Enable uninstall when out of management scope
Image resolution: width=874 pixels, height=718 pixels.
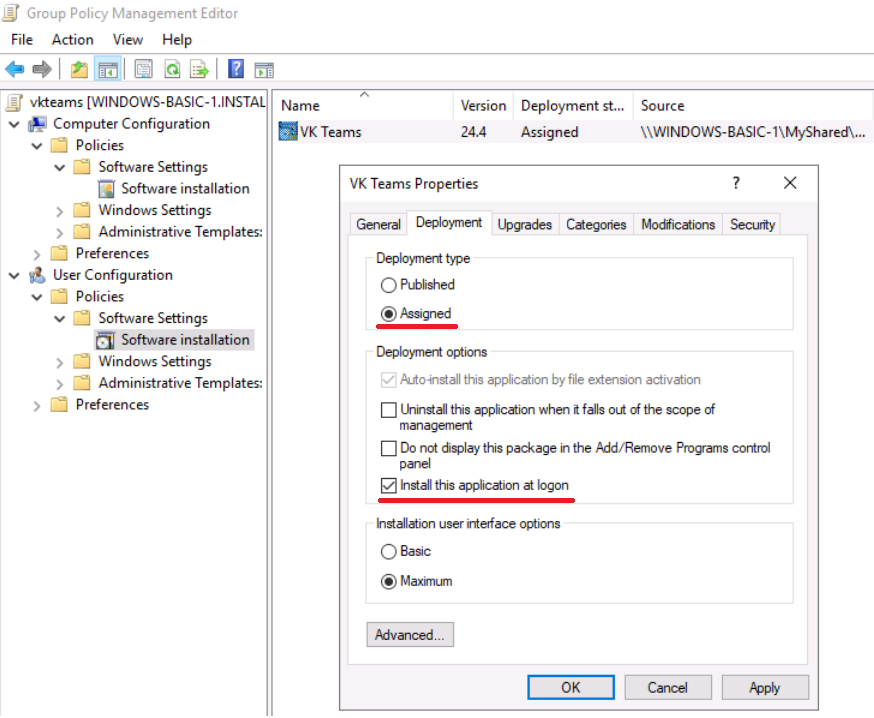(x=388, y=410)
